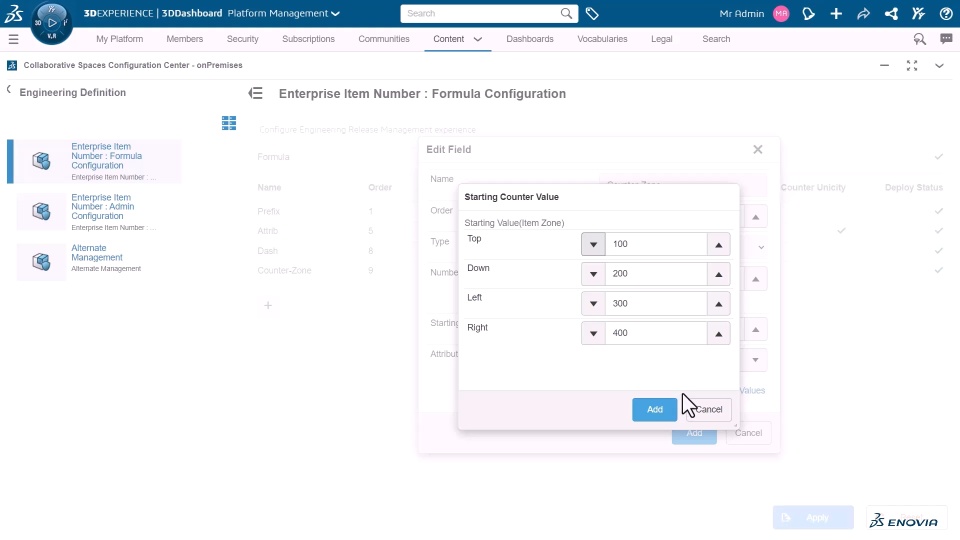Open the 3DEXPERIENCE compass
The width and height of the screenshot is (960, 540).
click(x=51, y=23)
